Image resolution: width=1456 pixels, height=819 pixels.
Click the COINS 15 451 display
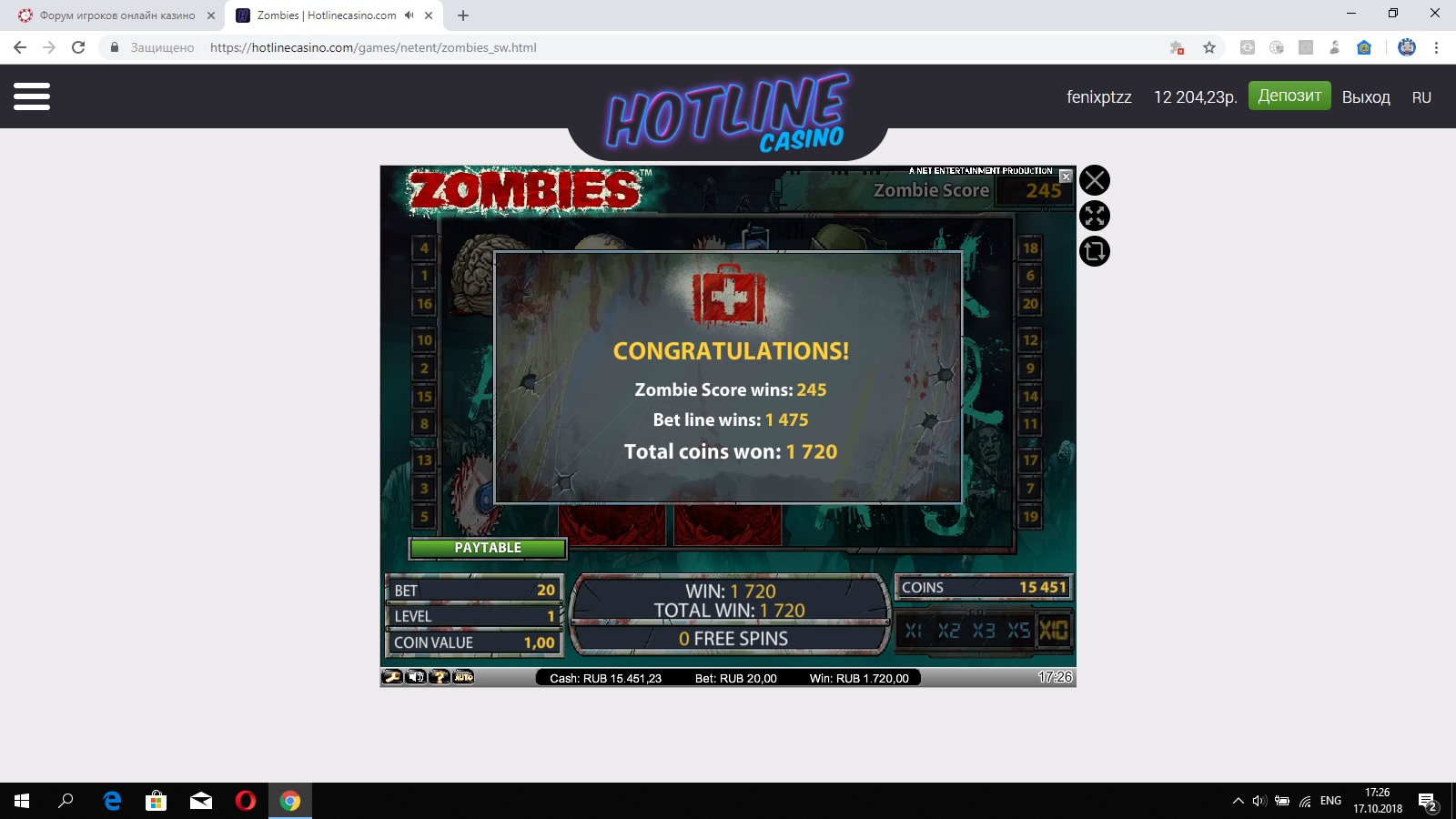pyautogui.click(x=984, y=587)
